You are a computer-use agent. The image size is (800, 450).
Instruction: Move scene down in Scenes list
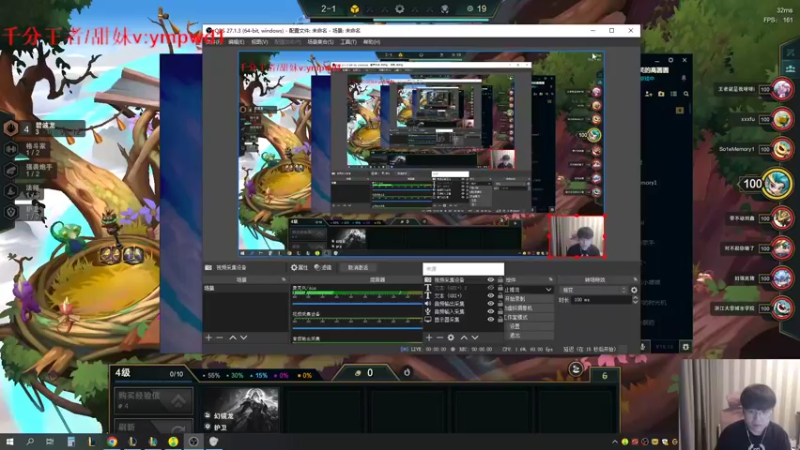pos(244,338)
